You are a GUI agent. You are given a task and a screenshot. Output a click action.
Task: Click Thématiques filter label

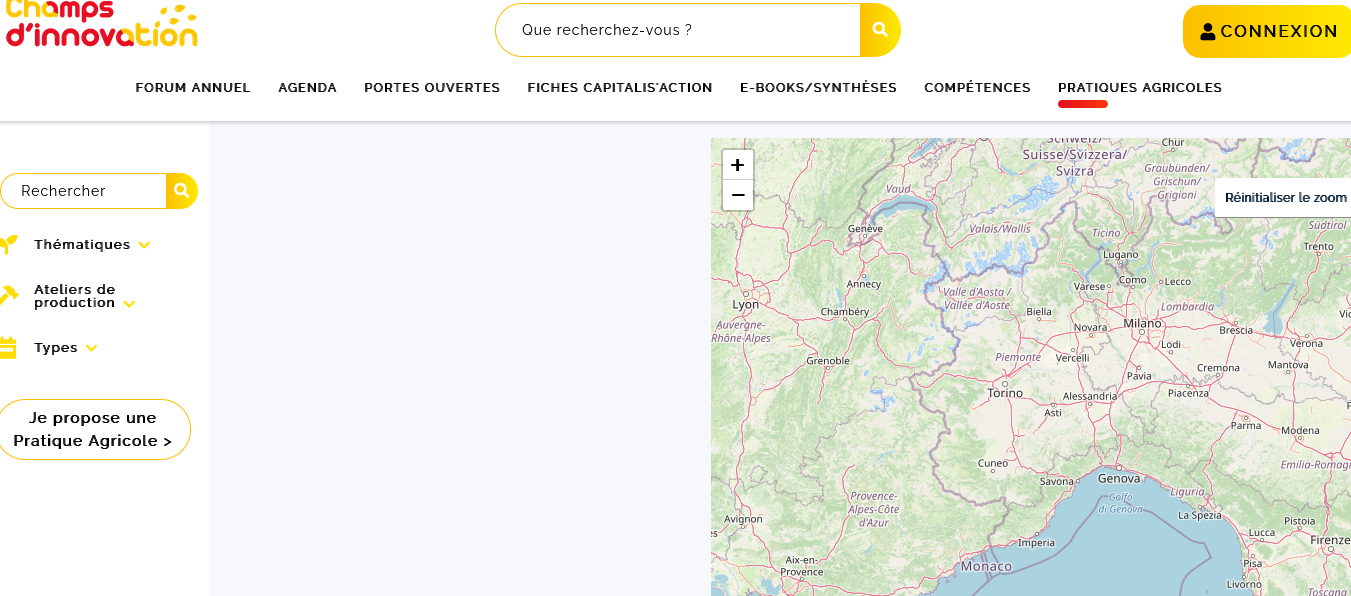(x=82, y=244)
